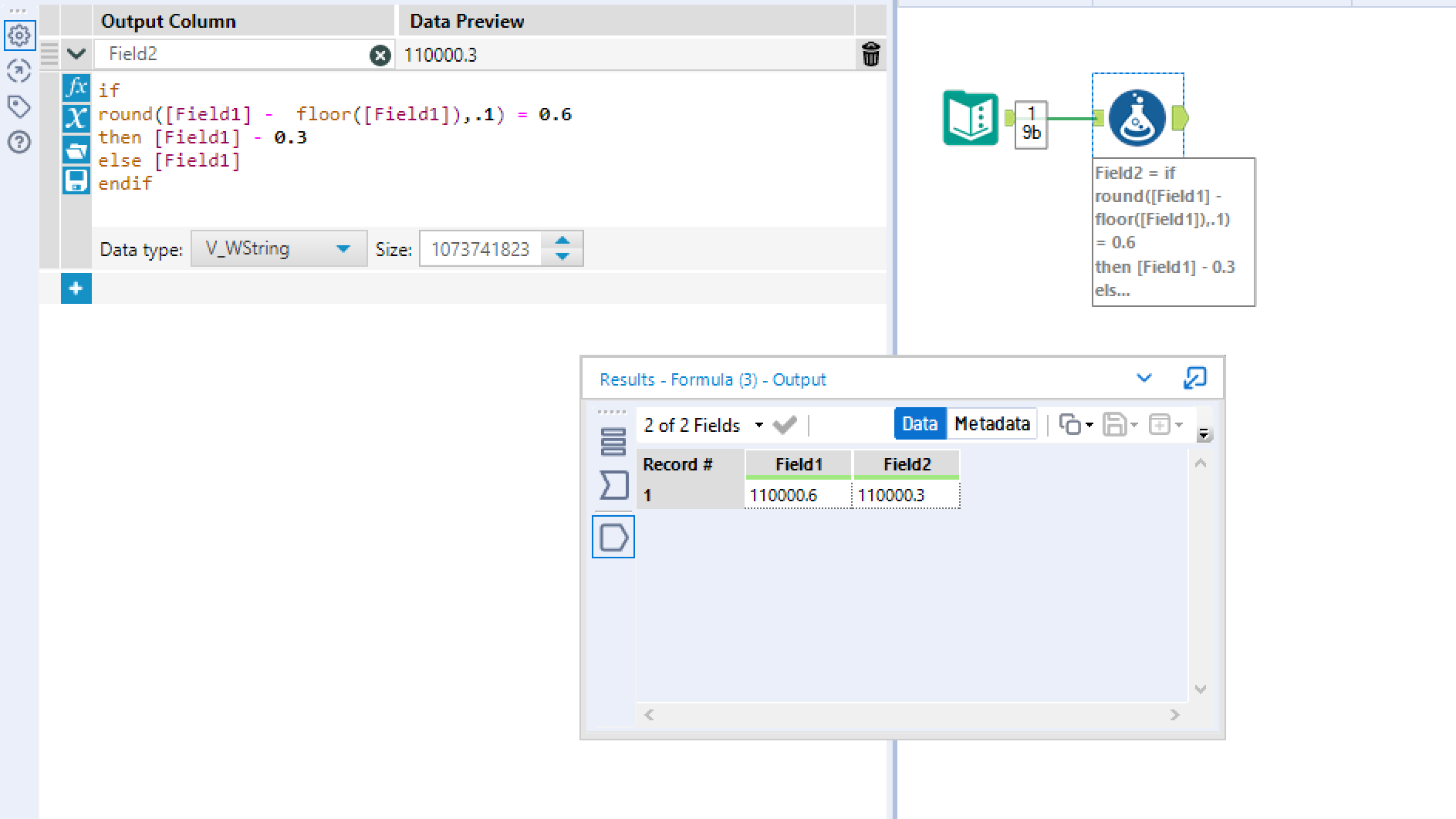
Task: Open the X columns and constants list
Action: [76, 118]
